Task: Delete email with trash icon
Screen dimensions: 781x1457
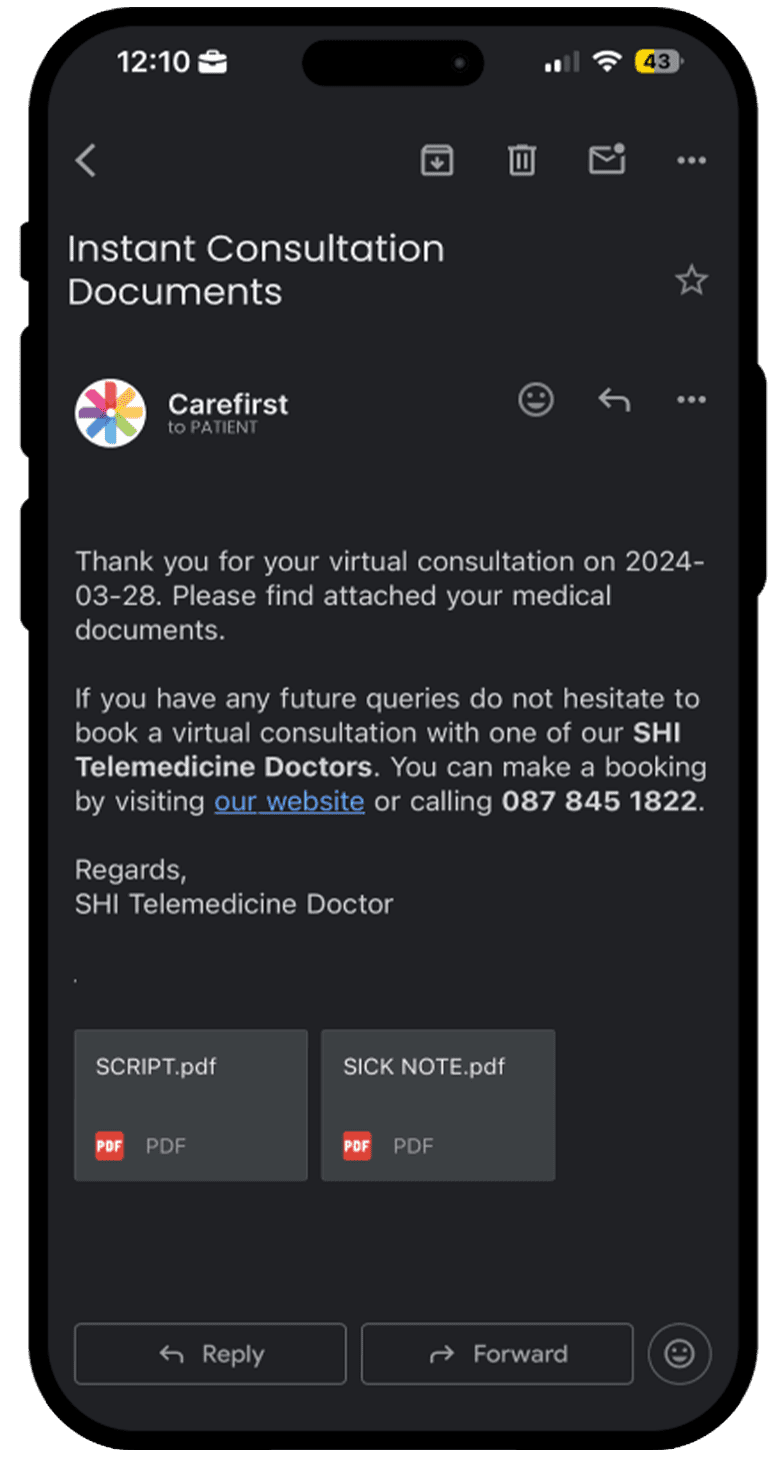Action: 522,160
